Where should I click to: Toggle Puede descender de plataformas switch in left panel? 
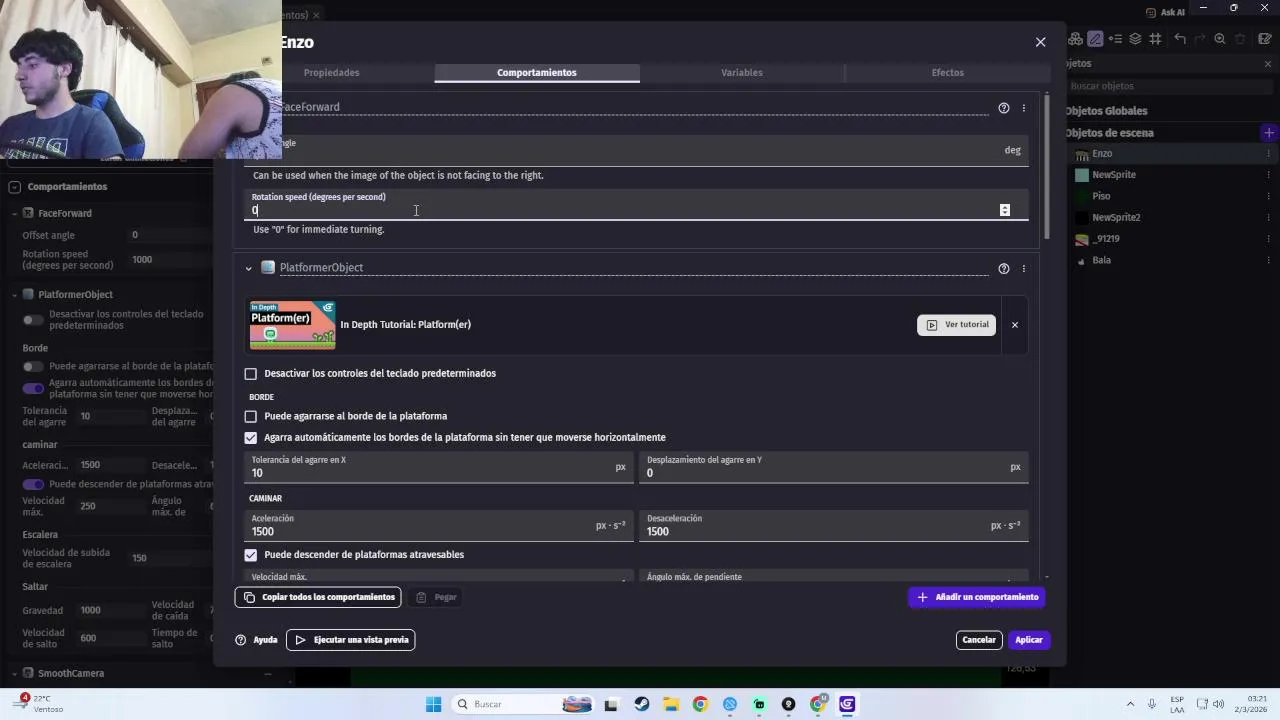point(33,484)
